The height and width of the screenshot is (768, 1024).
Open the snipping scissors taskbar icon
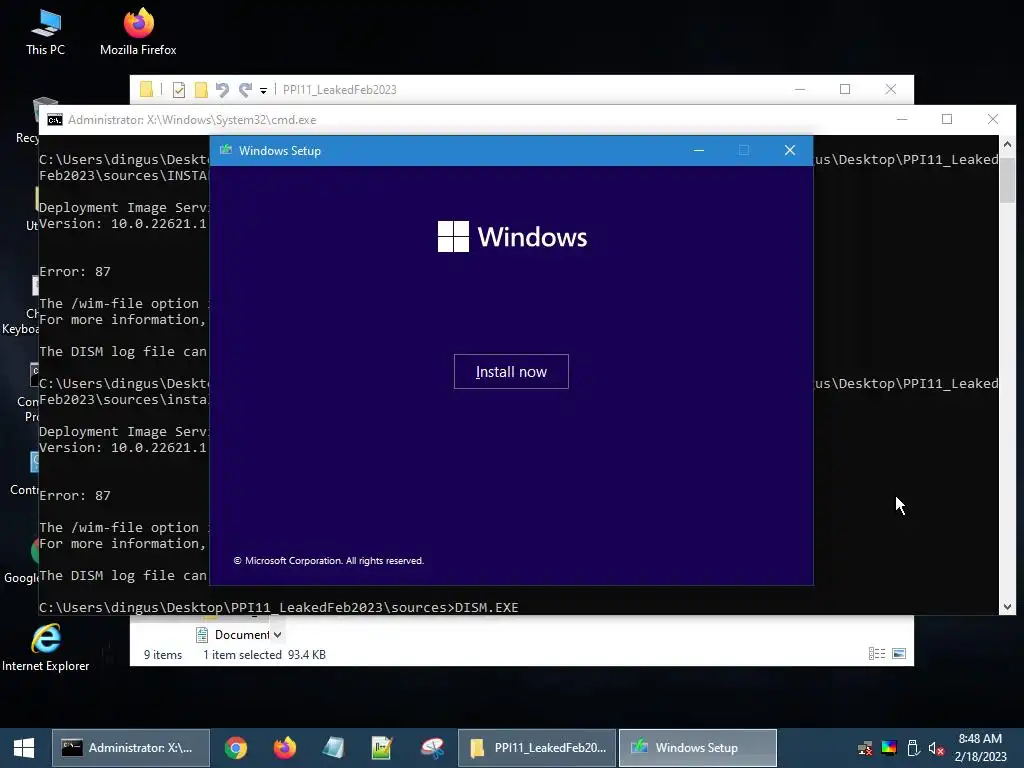point(432,748)
